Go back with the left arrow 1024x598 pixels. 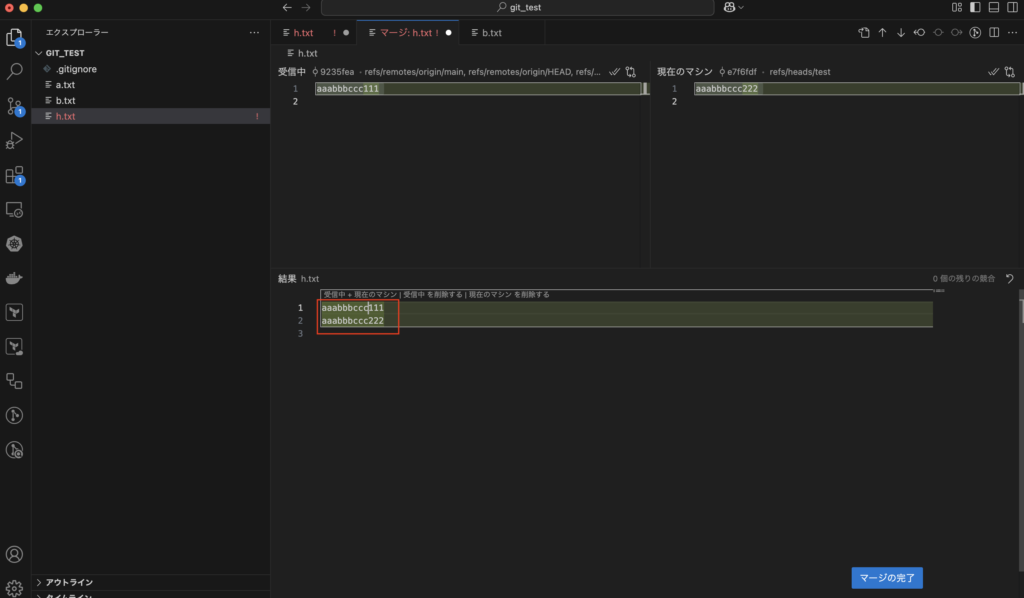287,7
